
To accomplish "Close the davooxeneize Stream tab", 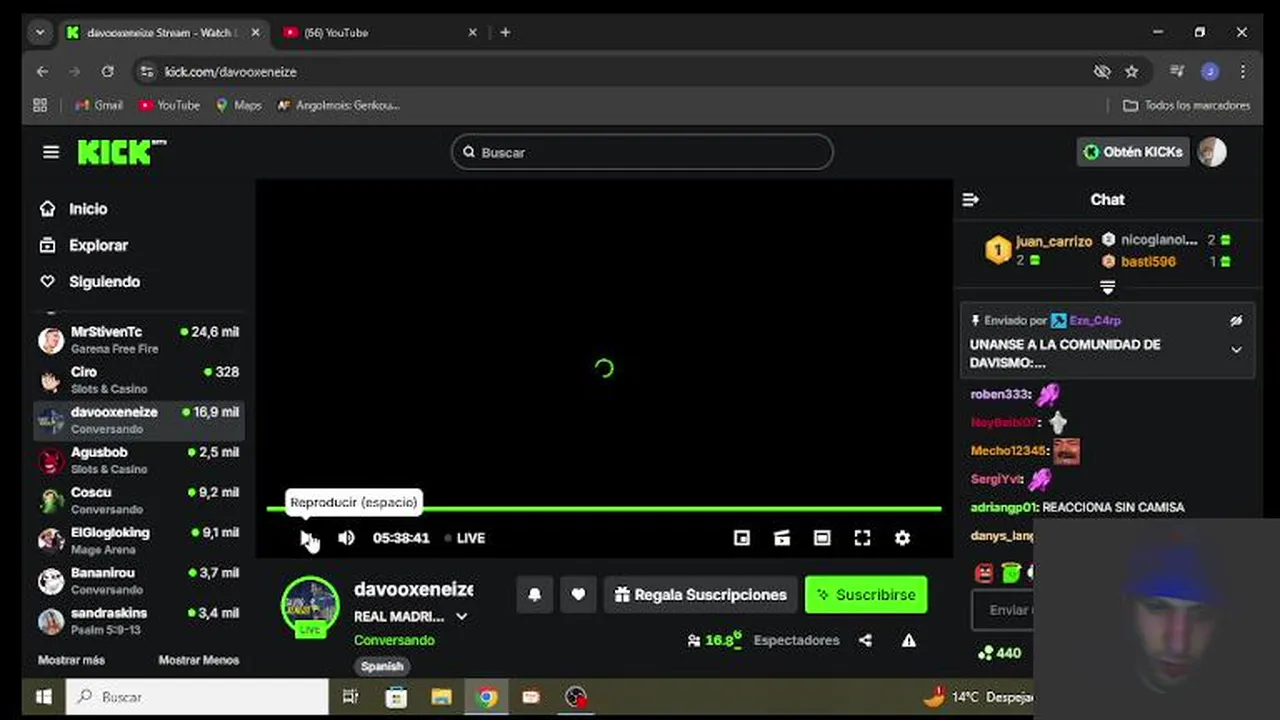I will point(255,32).
